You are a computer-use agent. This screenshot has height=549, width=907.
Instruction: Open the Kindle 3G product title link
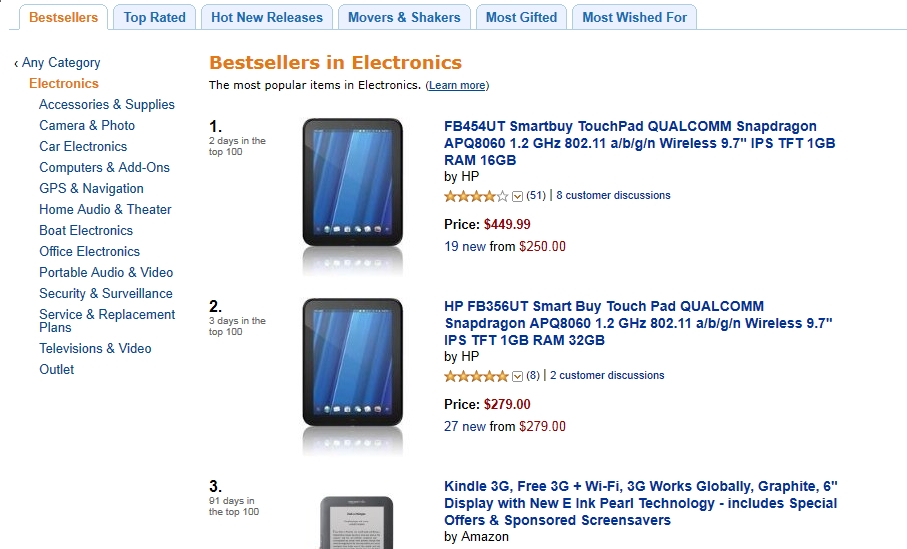tap(640, 503)
